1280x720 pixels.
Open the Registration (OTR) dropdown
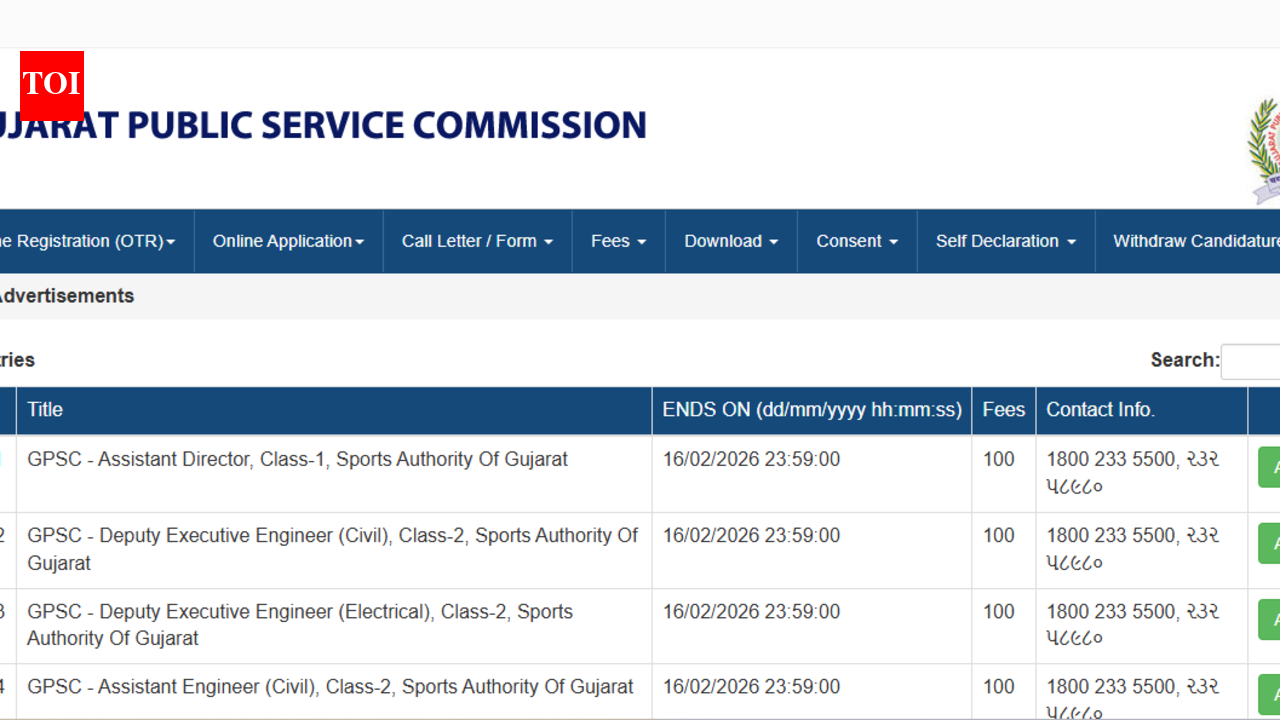click(90, 241)
